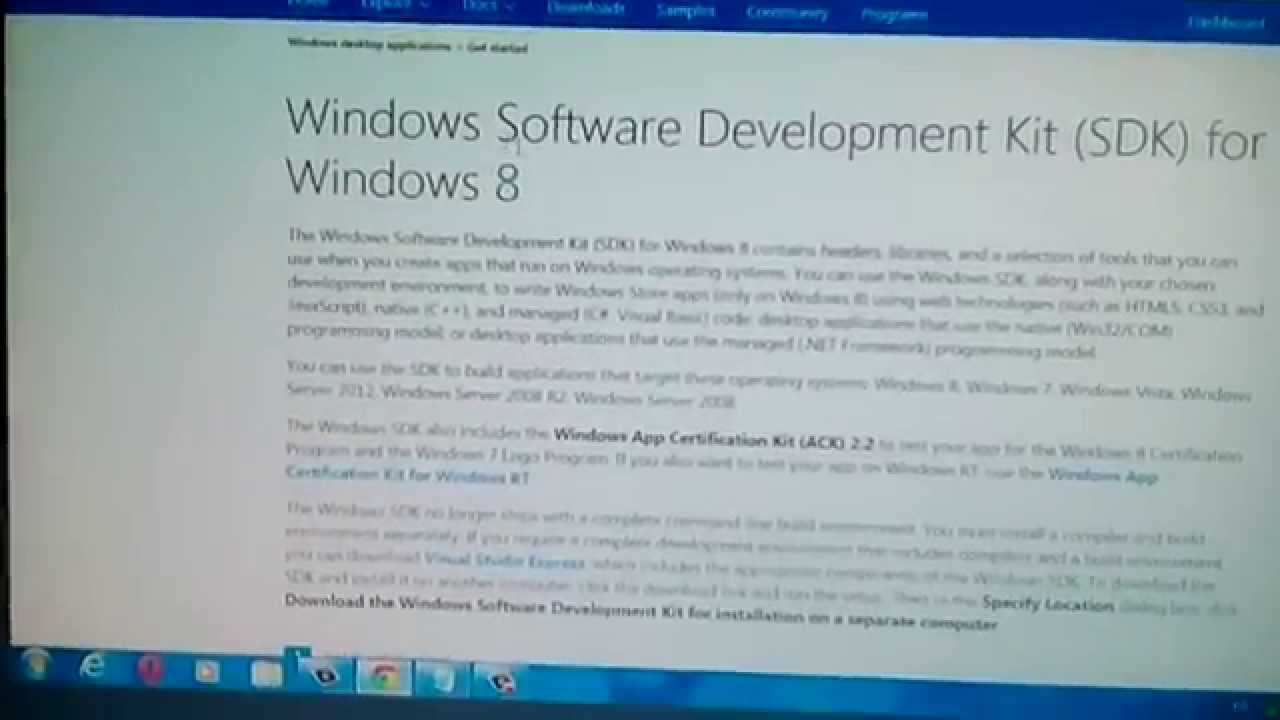Open the Samples nav item

pyautogui.click(x=685, y=10)
